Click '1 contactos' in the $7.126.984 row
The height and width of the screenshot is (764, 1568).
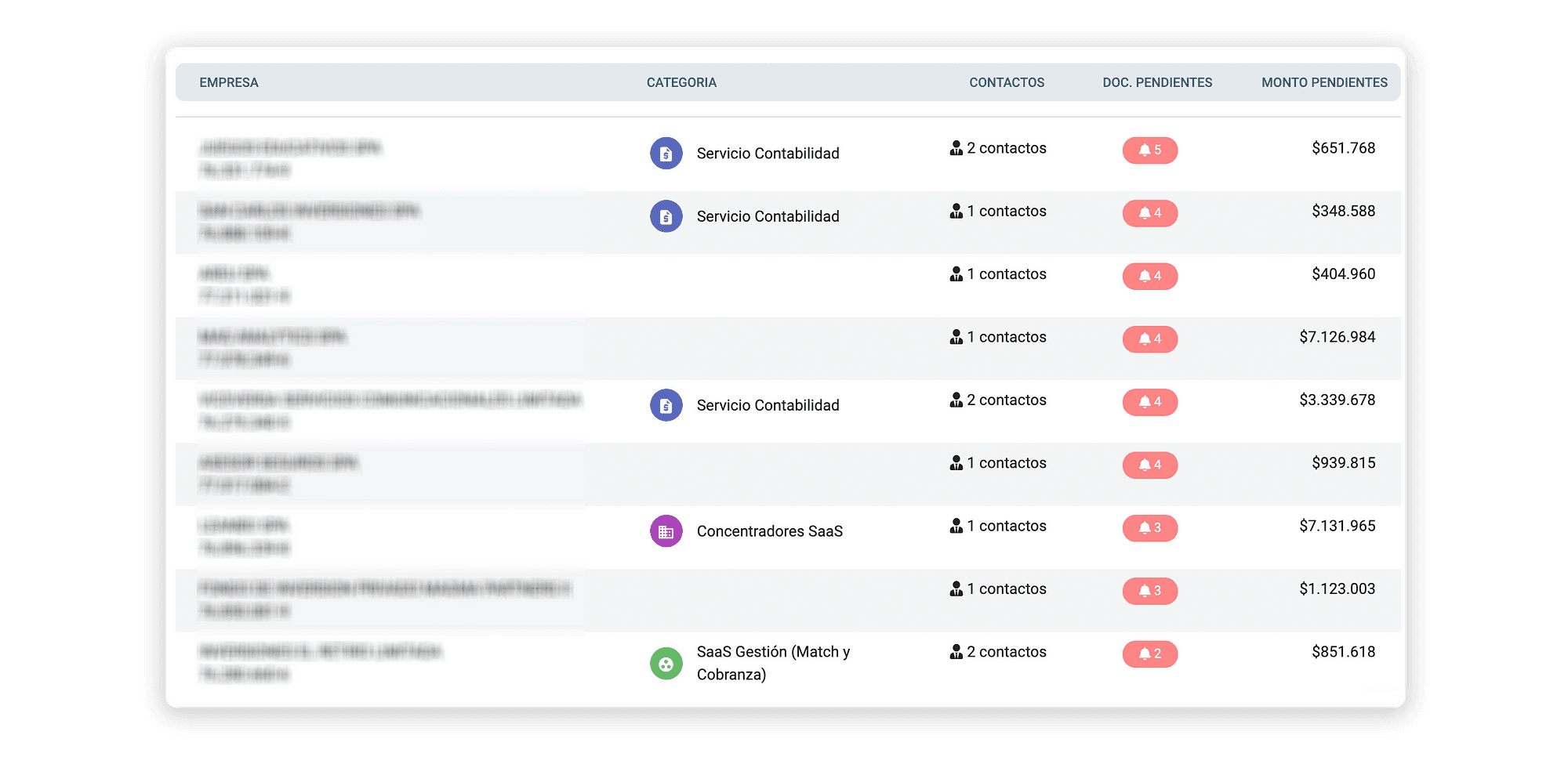(1006, 337)
